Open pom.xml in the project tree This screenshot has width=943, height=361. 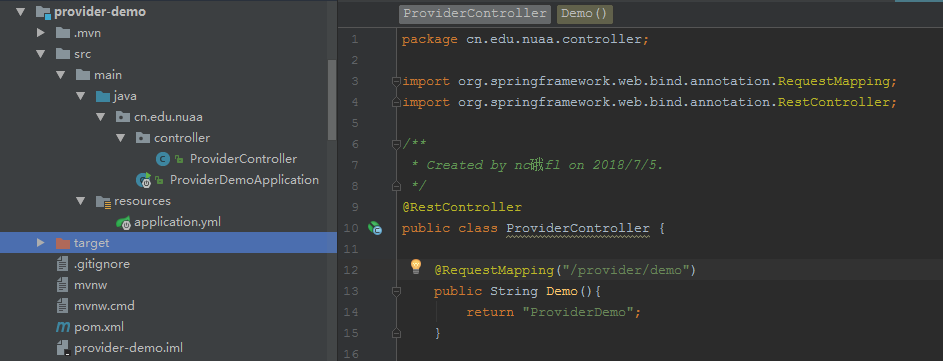[x=99, y=327]
